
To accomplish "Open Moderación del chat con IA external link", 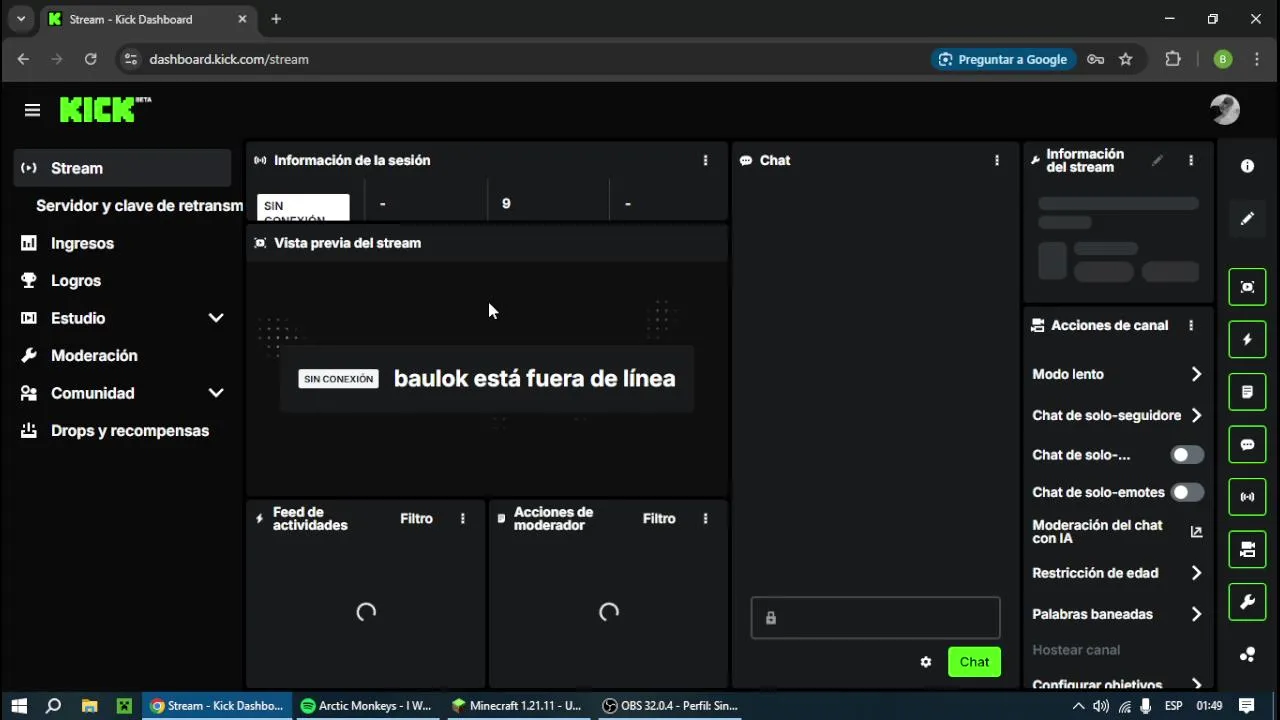I will pos(1196,532).
